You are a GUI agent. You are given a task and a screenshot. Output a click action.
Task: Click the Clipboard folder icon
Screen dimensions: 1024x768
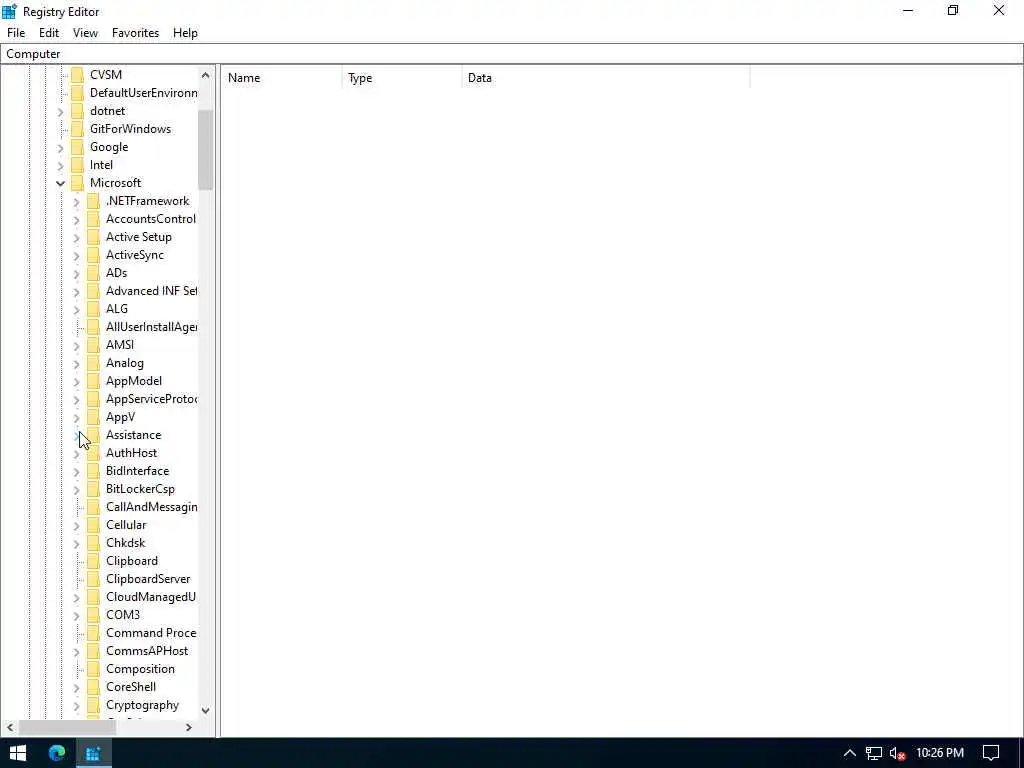94,561
